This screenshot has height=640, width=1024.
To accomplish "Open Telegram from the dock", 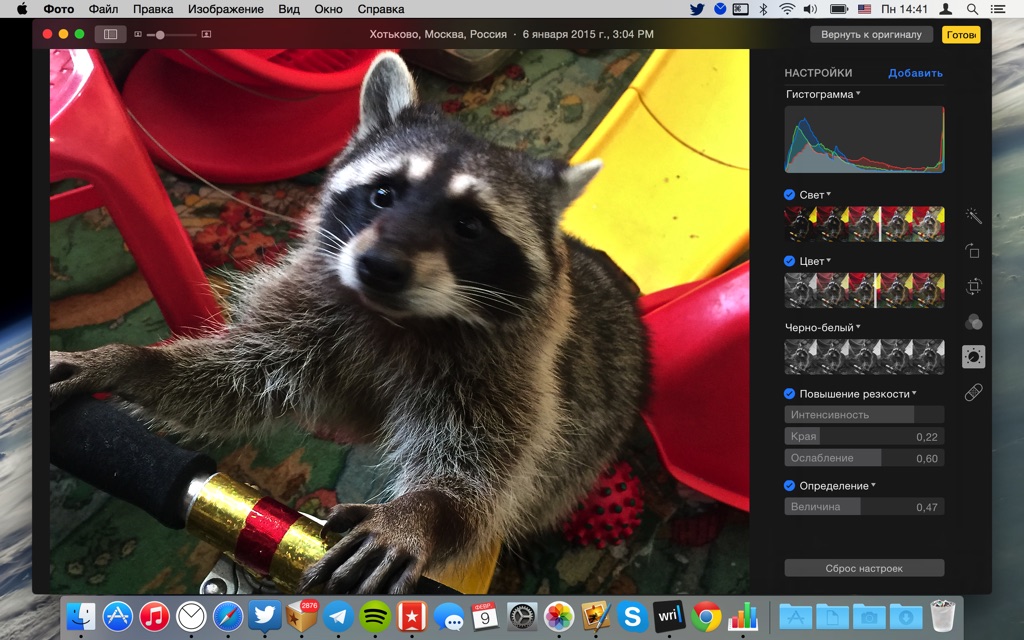I will pos(338,616).
